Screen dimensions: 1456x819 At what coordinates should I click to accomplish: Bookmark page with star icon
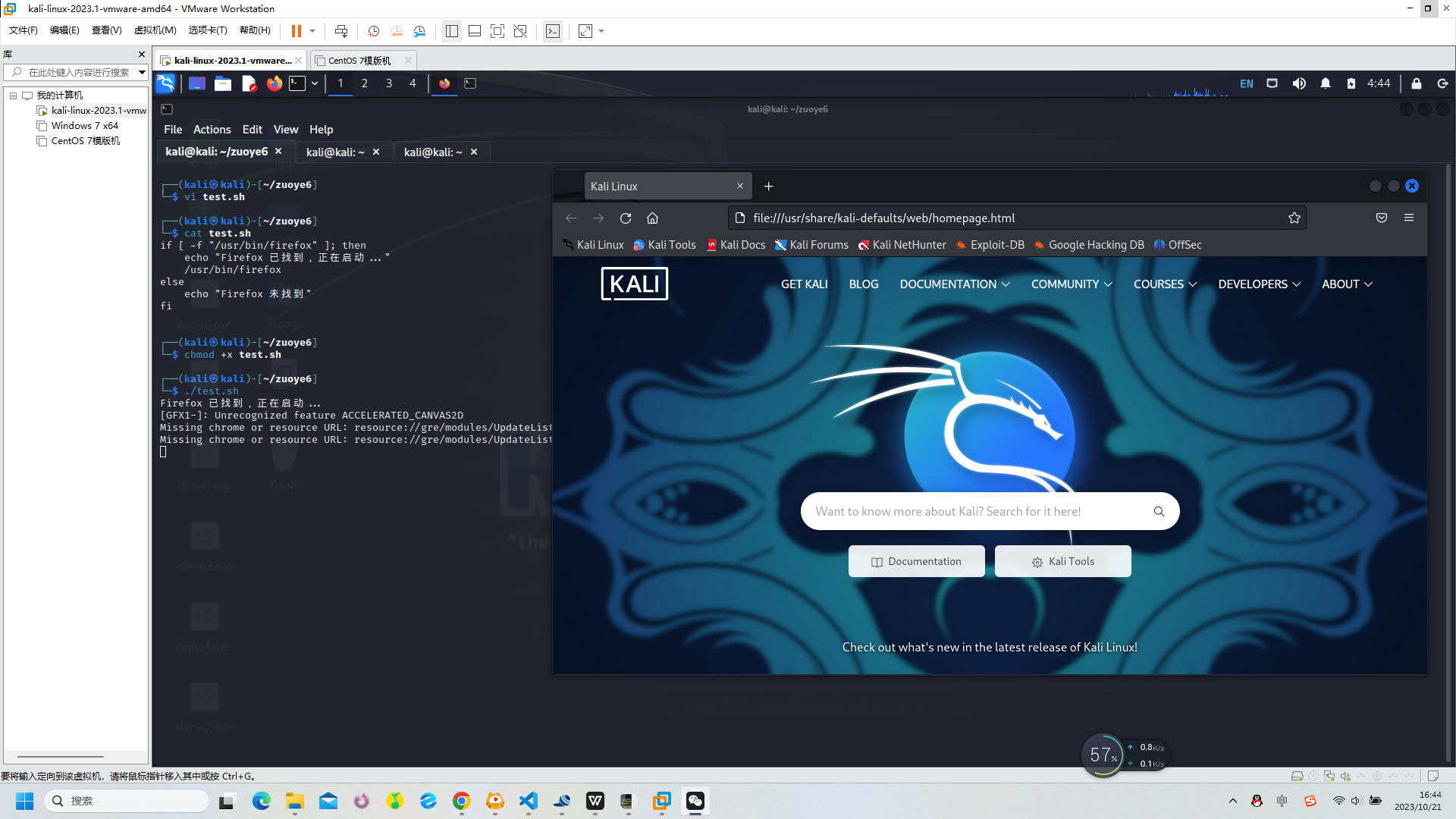[1294, 218]
